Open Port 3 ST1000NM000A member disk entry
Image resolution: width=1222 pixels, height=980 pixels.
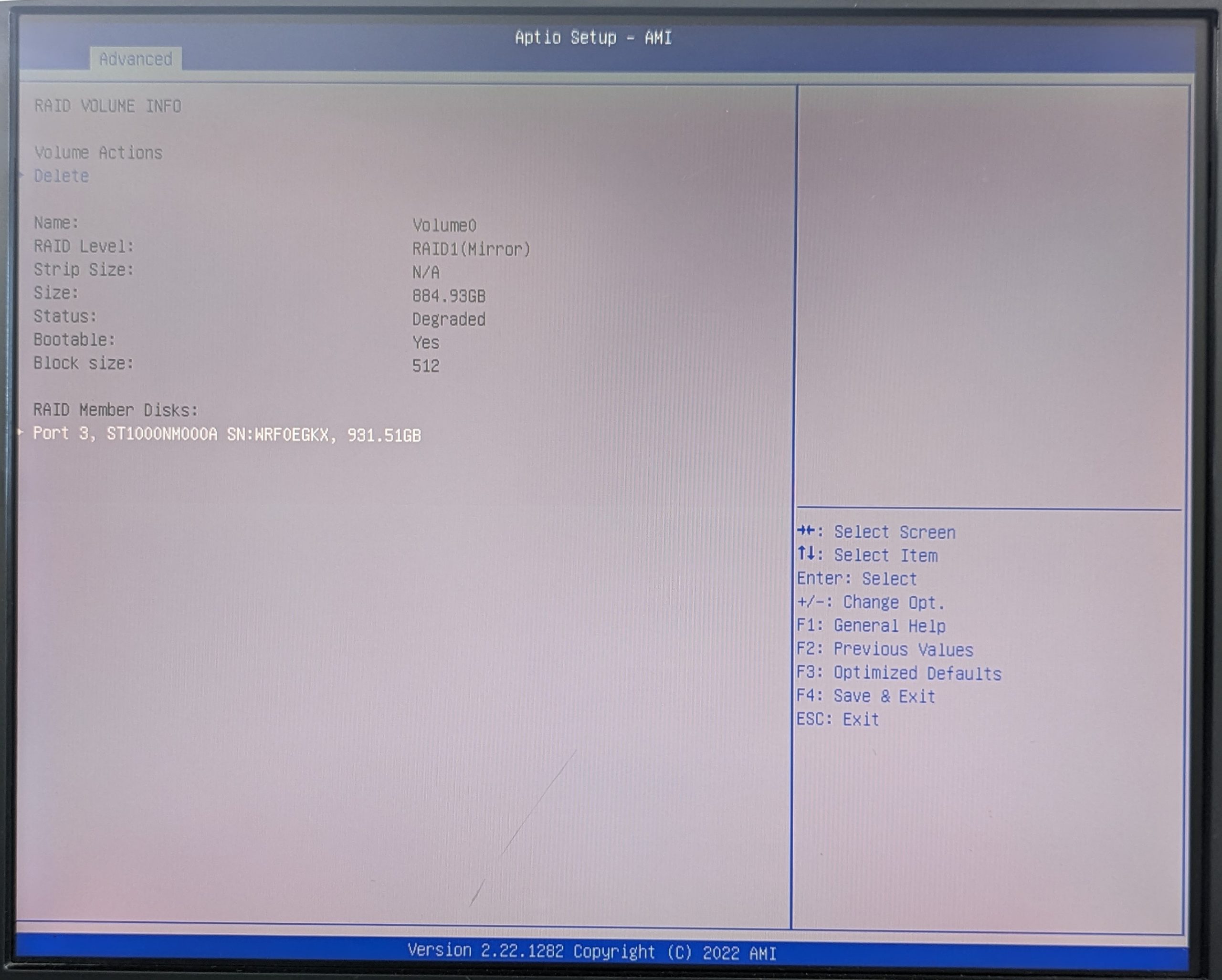click(x=227, y=435)
